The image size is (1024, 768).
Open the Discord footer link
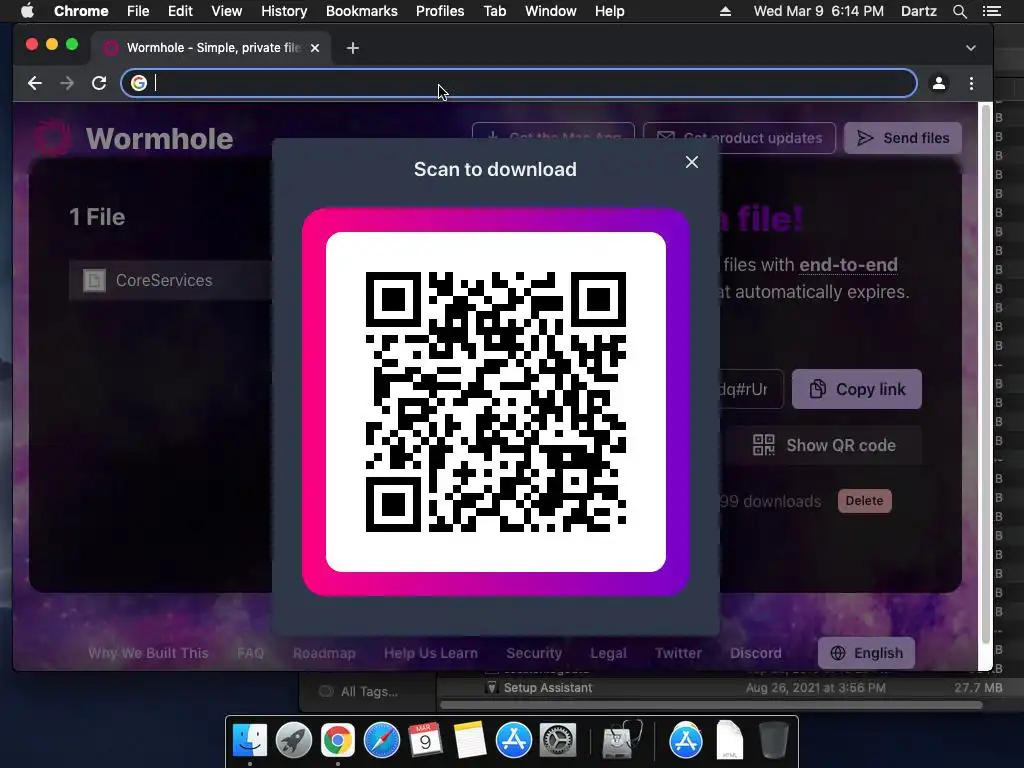coord(756,653)
